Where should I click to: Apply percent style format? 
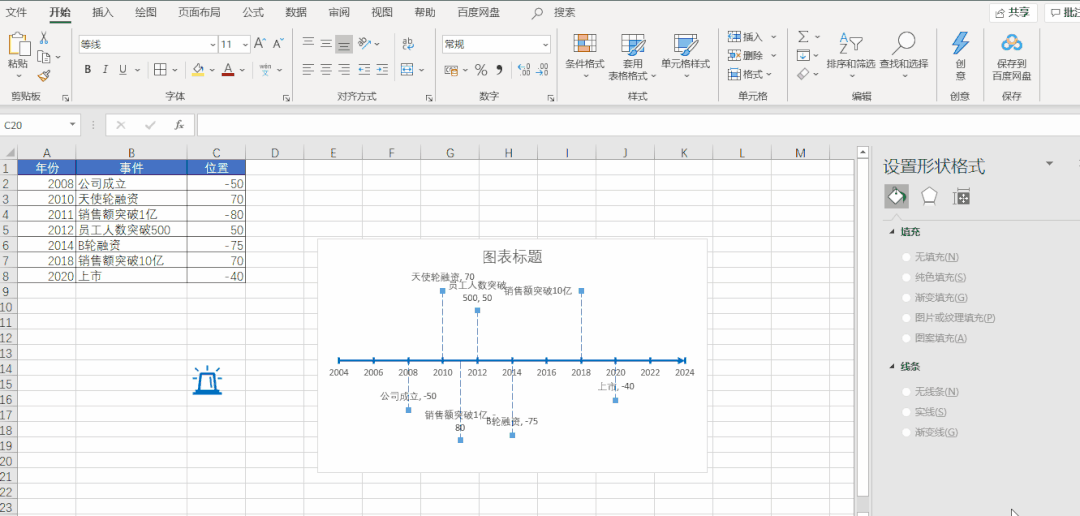481,70
